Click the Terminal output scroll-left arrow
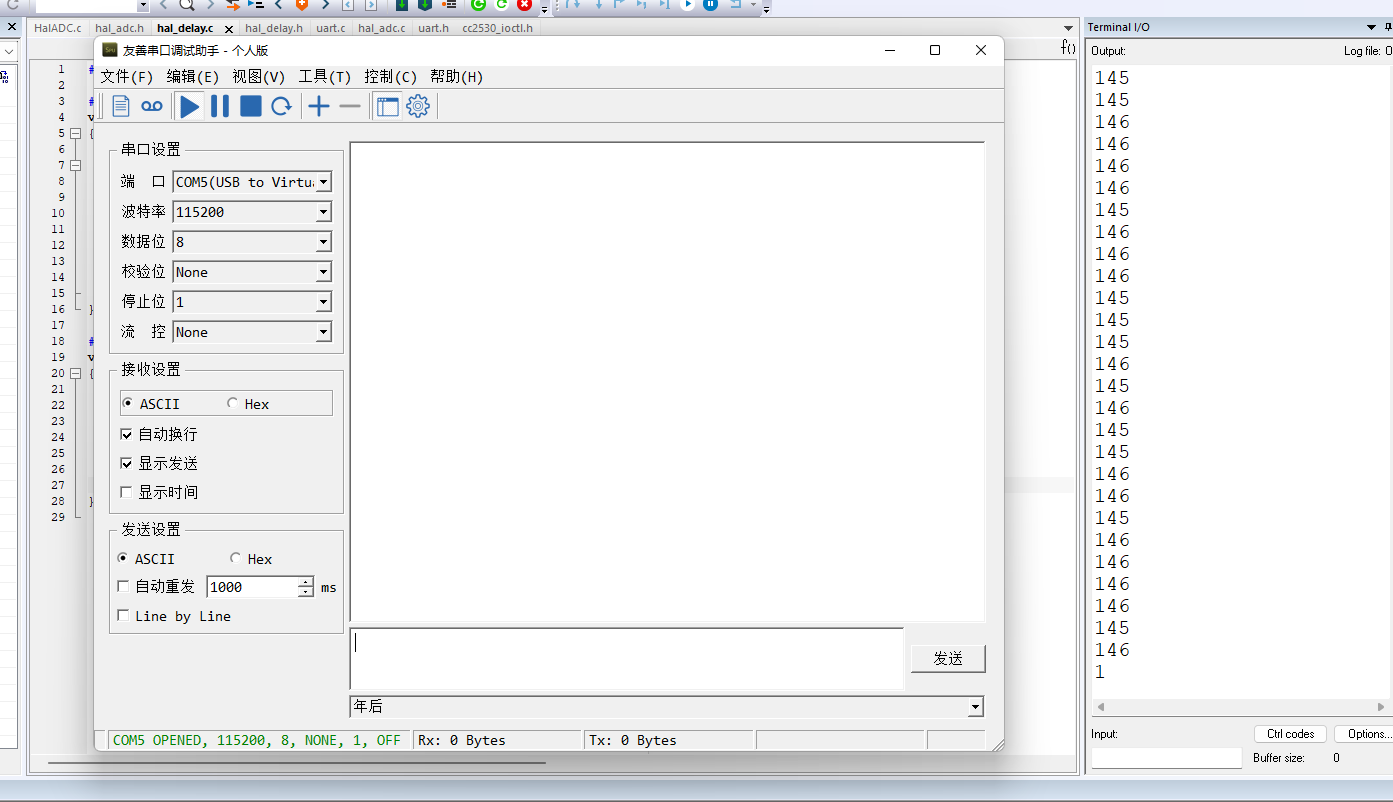1393x802 pixels. pyautogui.click(x=1099, y=707)
